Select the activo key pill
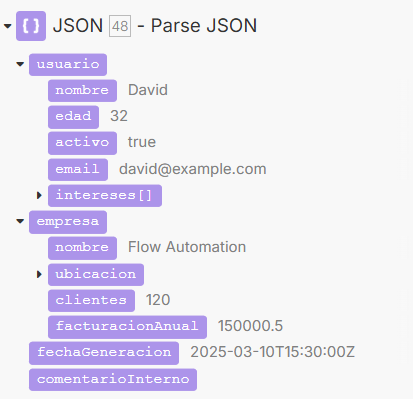Image resolution: width=413 pixels, height=399 pixels. click(82, 143)
